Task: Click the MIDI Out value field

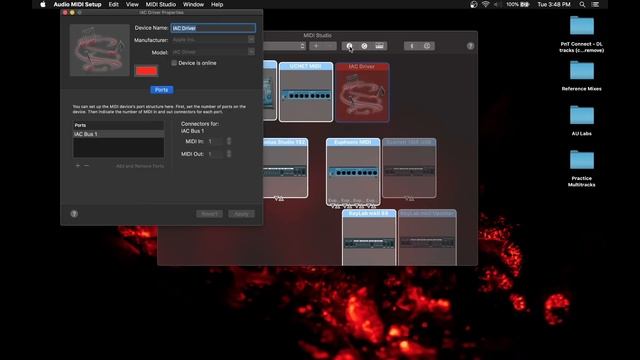Action: coord(216,154)
